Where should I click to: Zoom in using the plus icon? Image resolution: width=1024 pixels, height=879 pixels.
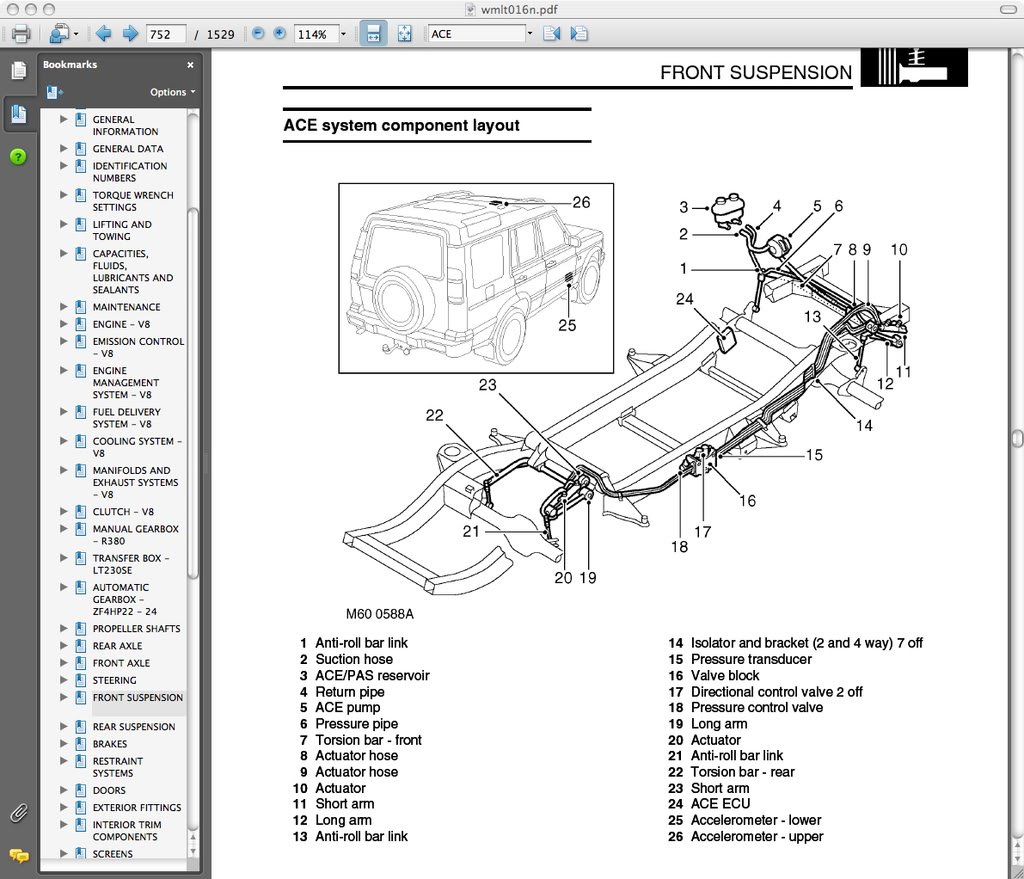[x=280, y=33]
